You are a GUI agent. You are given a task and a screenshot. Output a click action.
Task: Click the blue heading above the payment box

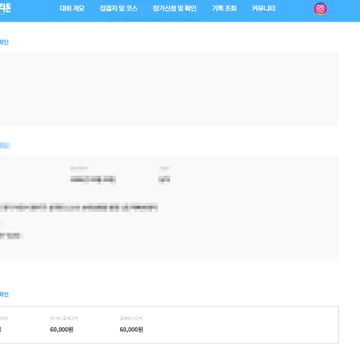[x=4, y=295]
